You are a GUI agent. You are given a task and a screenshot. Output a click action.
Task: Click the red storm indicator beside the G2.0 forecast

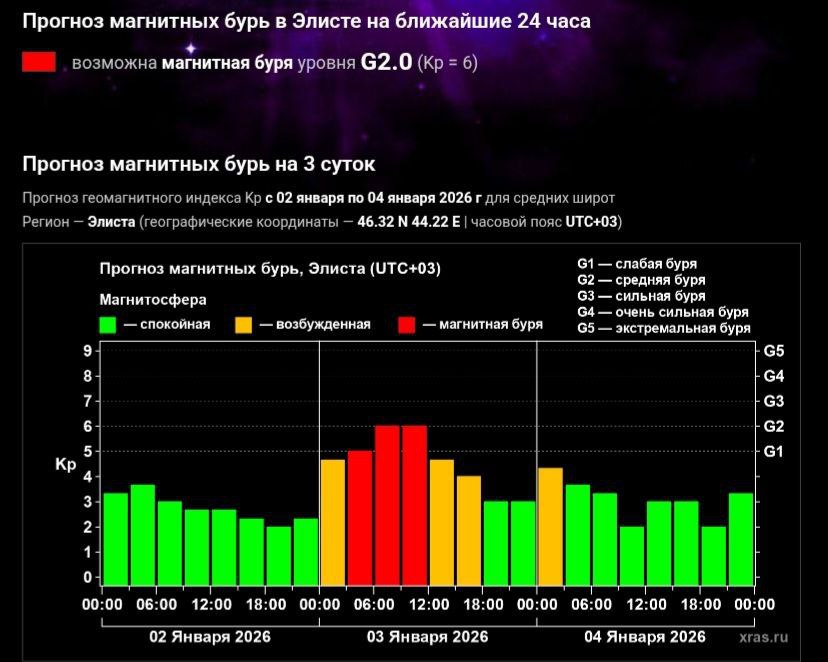point(39,62)
